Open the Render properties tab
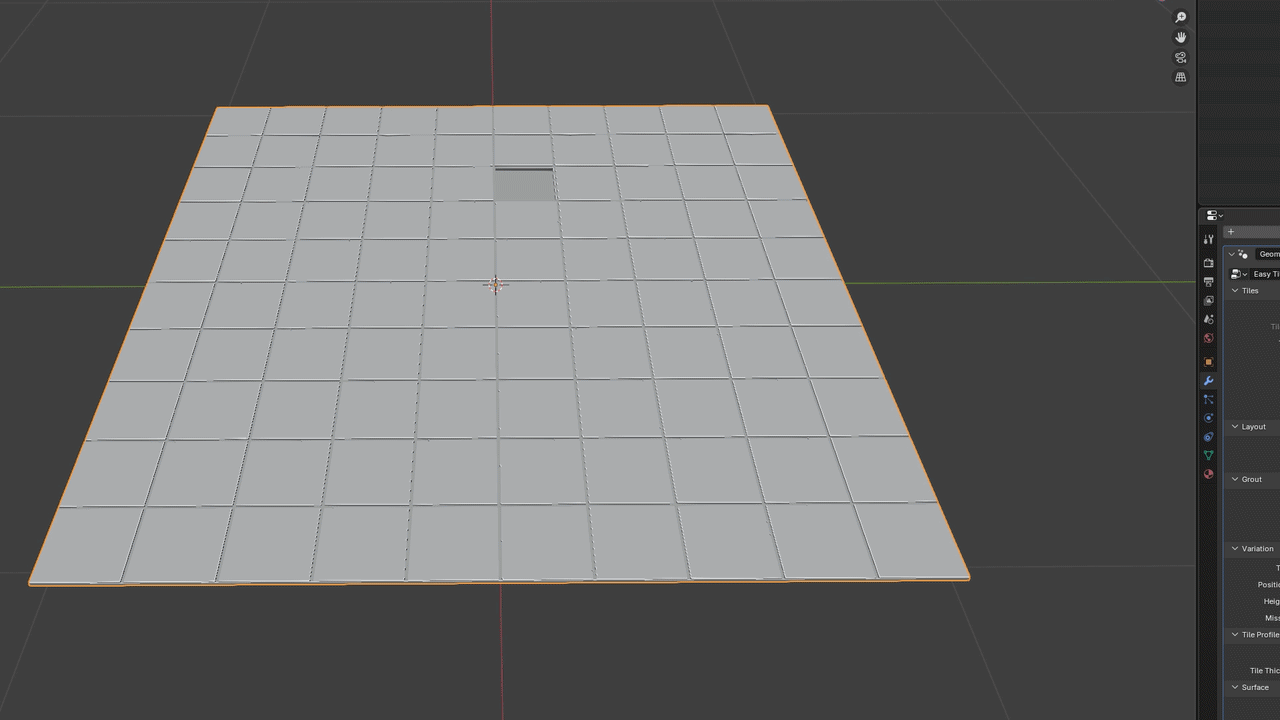The height and width of the screenshot is (720, 1280). [1209, 263]
